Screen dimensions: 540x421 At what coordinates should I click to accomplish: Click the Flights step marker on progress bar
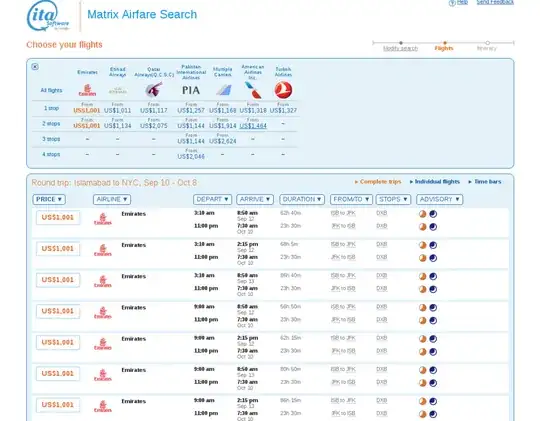click(445, 43)
